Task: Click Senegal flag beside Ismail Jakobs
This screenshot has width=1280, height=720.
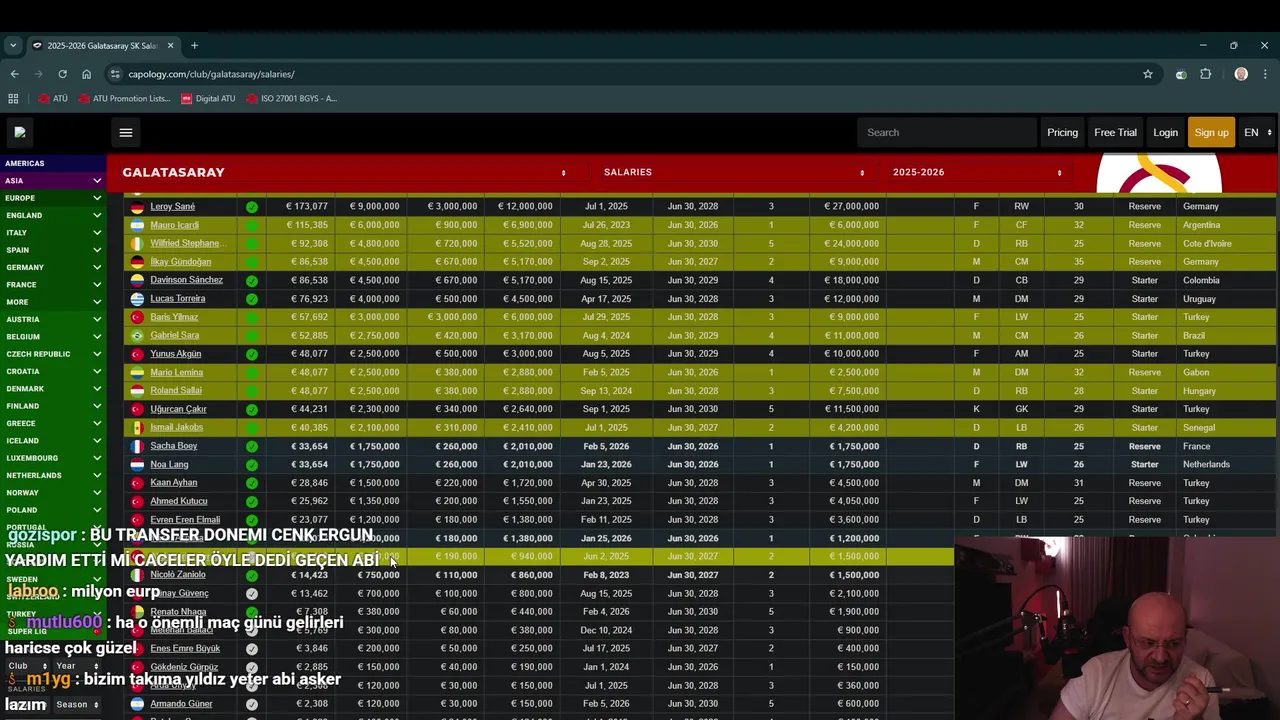Action: point(137,428)
